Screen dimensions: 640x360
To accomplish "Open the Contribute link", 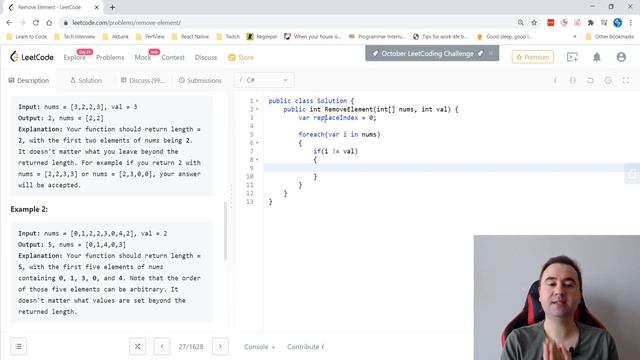I will coord(305,347).
